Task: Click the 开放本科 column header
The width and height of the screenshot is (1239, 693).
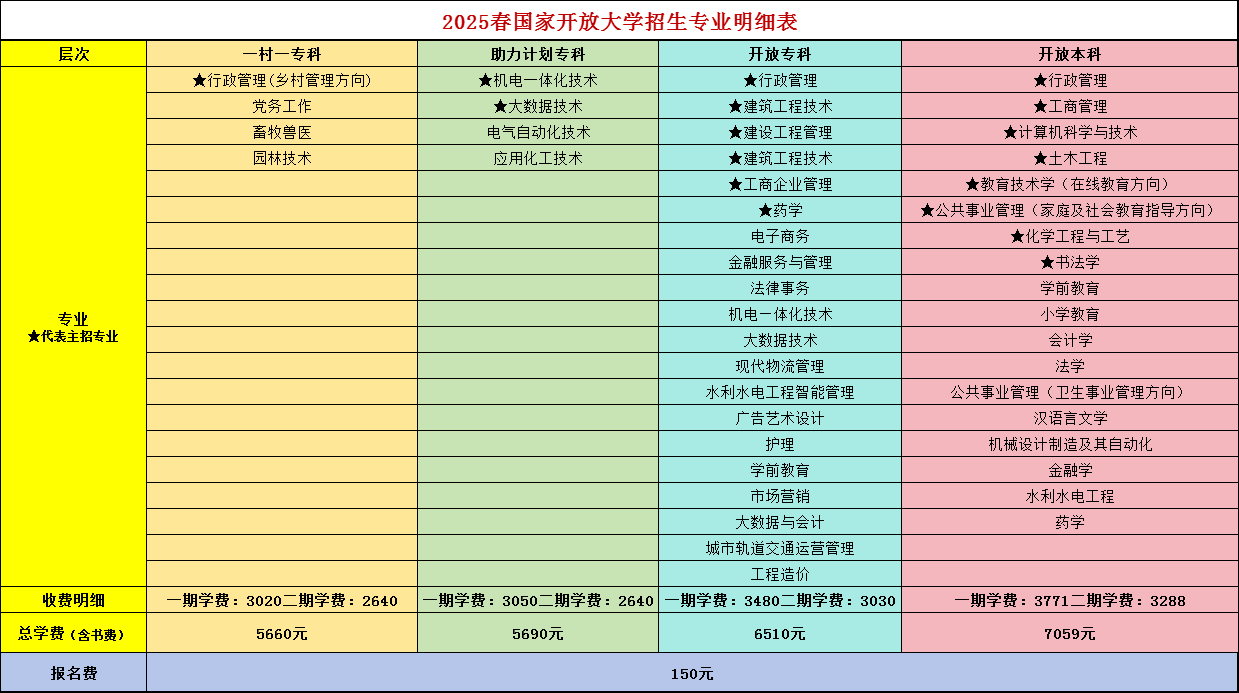Action: (1070, 54)
